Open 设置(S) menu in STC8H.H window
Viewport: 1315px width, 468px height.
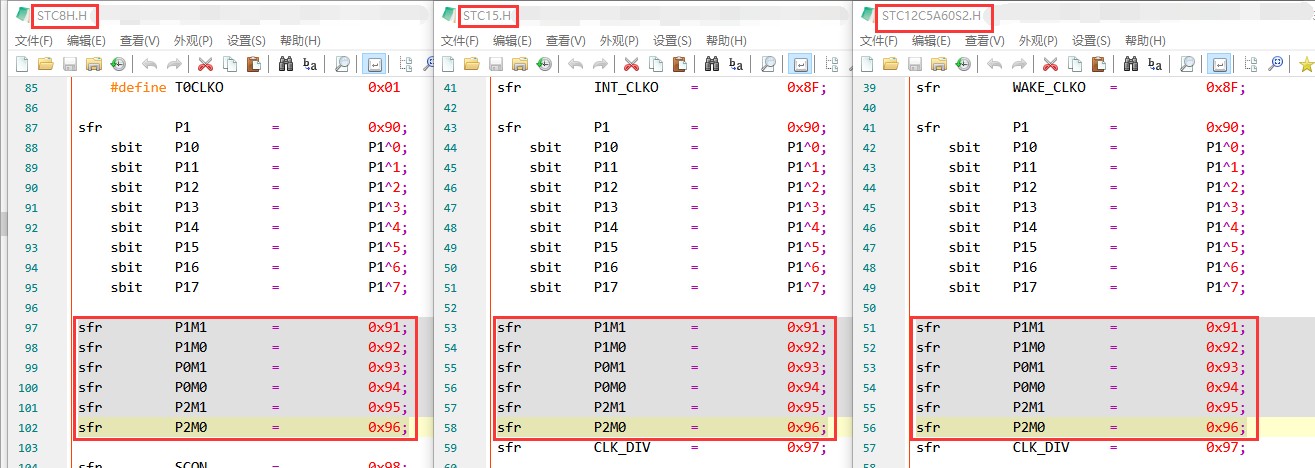point(246,41)
